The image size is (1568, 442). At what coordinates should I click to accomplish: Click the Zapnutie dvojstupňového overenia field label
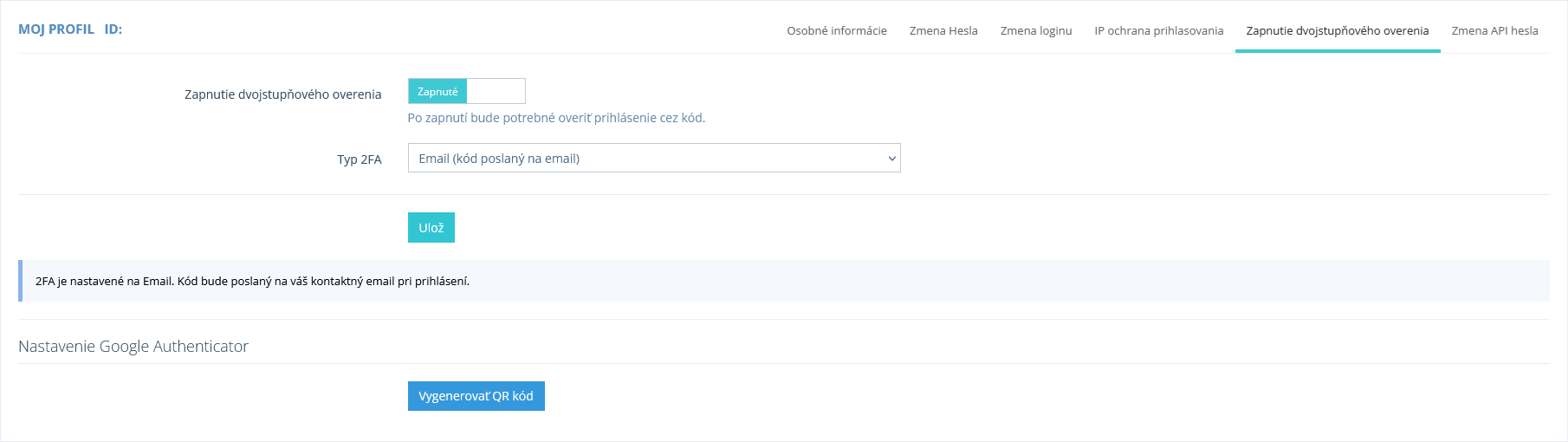click(x=282, y=94)
